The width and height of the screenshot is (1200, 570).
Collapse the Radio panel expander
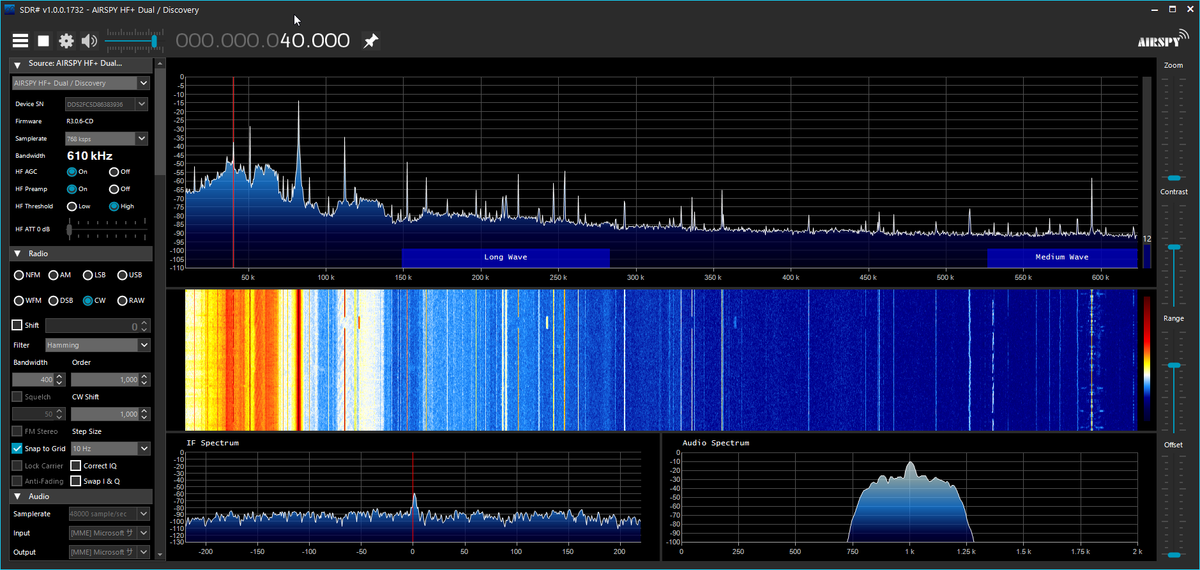[x=17, y=254]
